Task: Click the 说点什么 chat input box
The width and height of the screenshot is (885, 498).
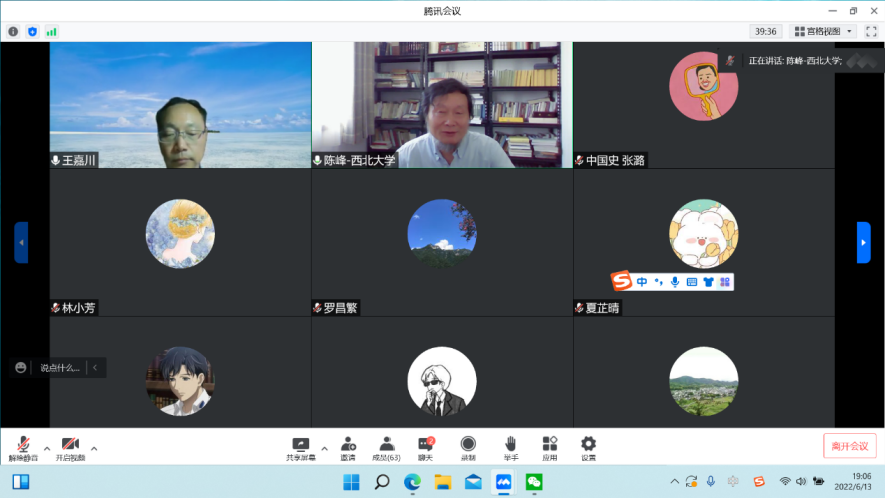Action: tap(60, 368)
